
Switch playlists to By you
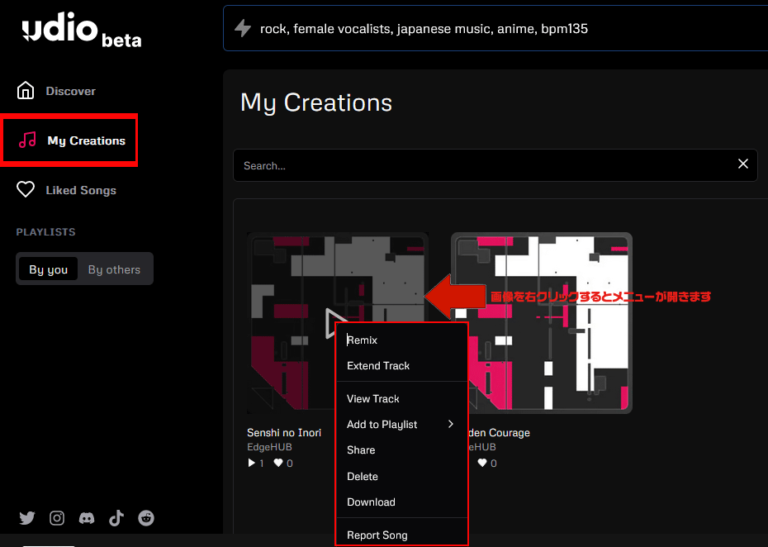48,270
